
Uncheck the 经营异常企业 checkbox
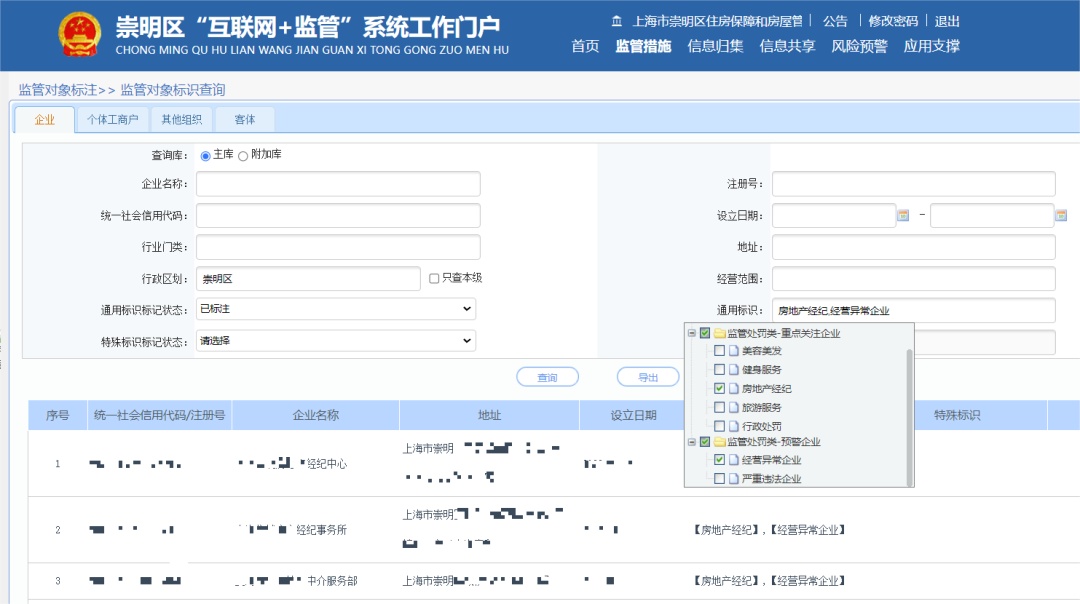tap(719, 460)
